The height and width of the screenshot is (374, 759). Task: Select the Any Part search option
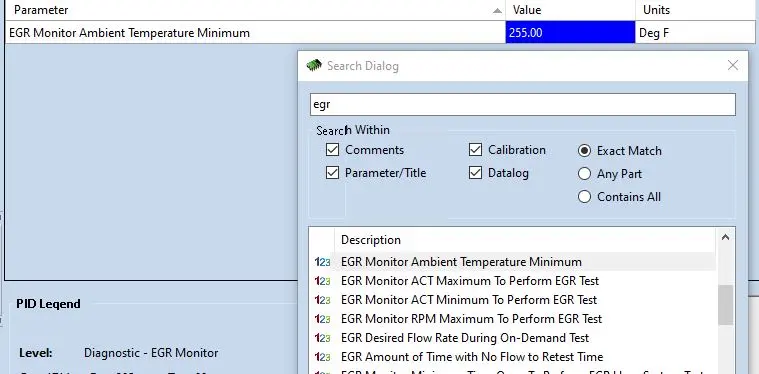pos(584,173)
